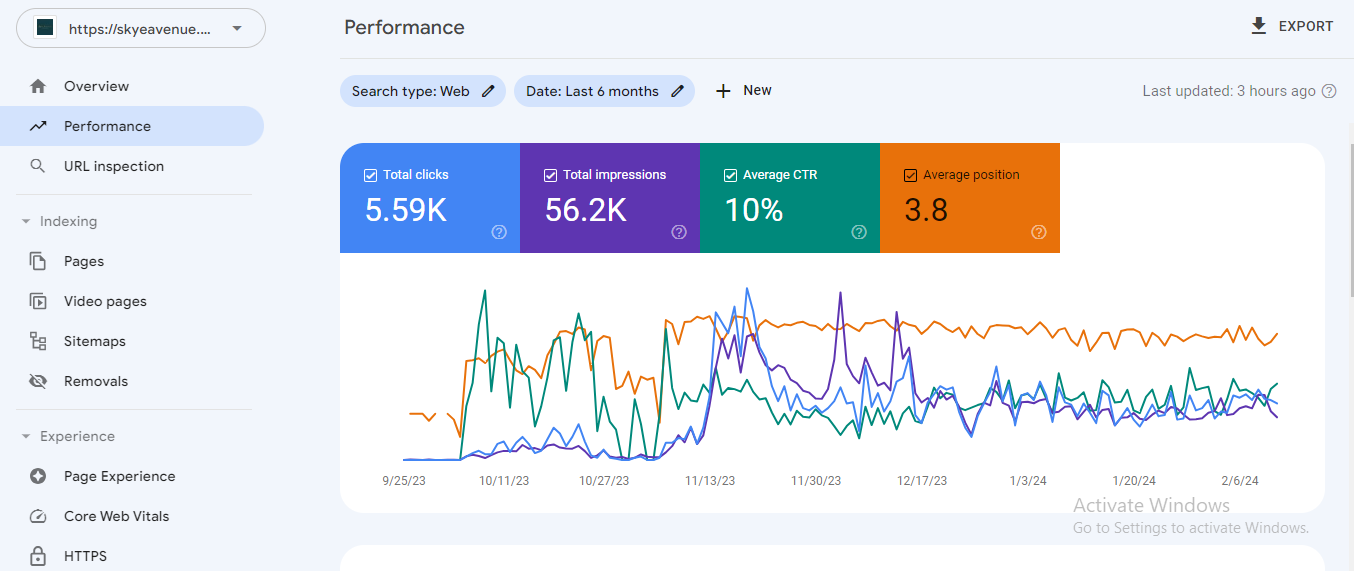Click the Video pages icon
The height and width of the screenshot is (571, 1354).
[x=38, y=301]
